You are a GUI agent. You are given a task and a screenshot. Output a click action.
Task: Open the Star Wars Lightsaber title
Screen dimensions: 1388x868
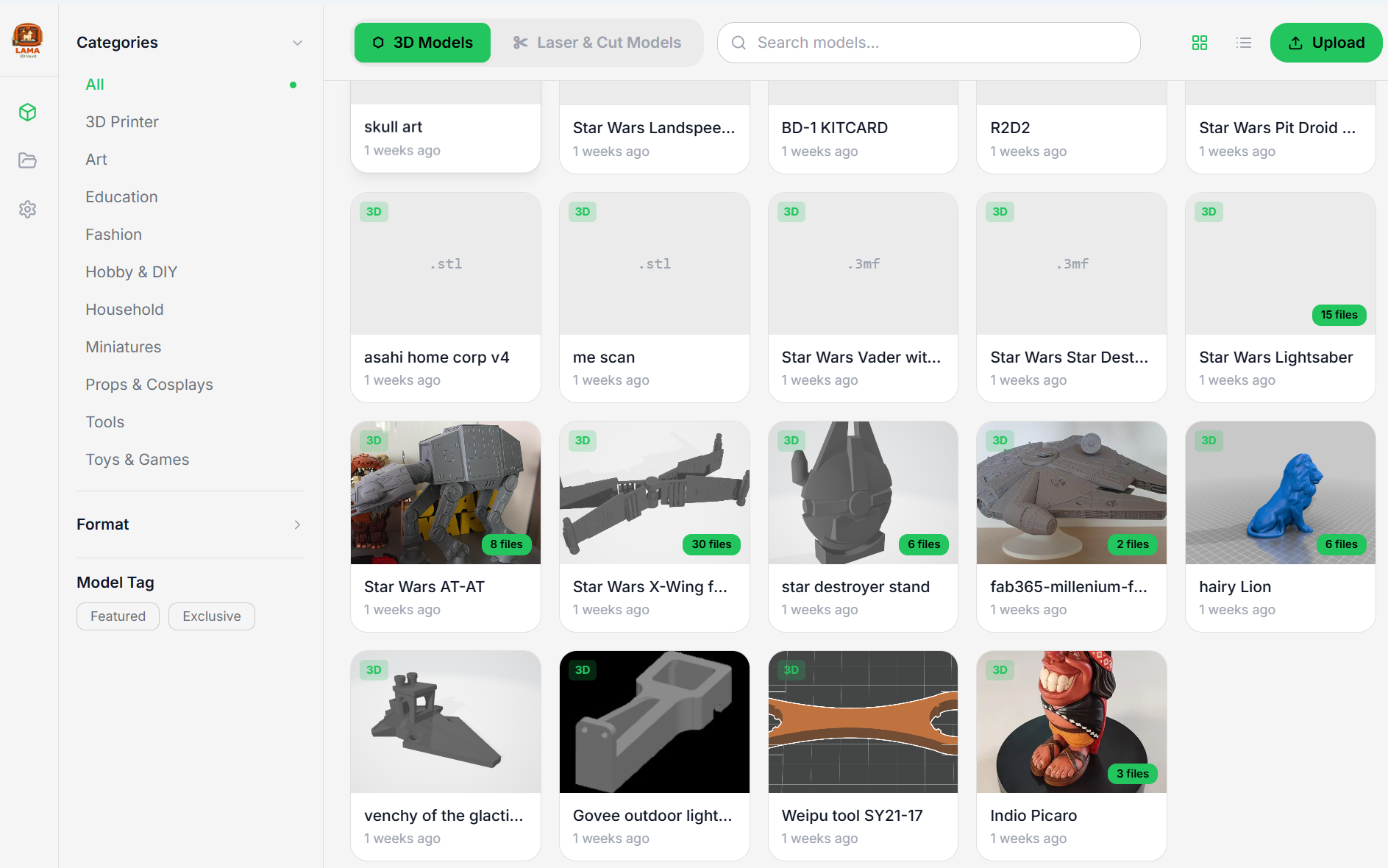coord(1276,357)
